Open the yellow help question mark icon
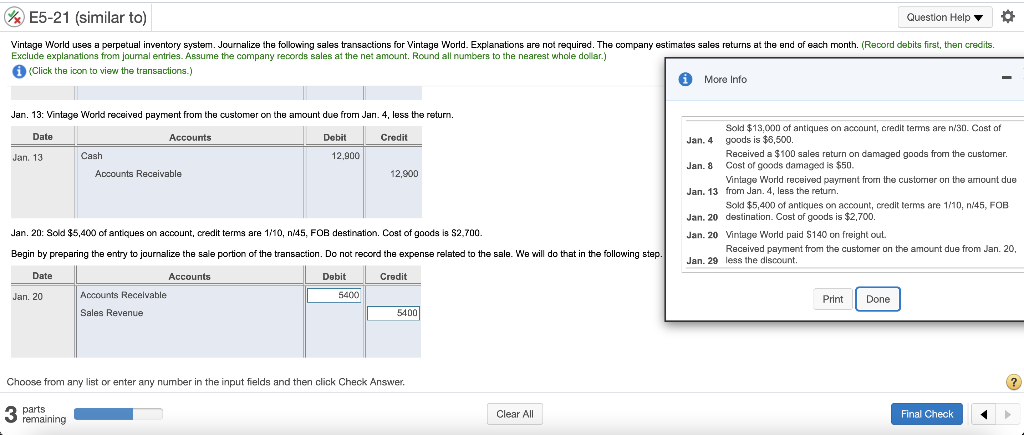Image resolution: width=1024 pixels, height=435 pixels. pyautogui.click(x=1014, y=381)
